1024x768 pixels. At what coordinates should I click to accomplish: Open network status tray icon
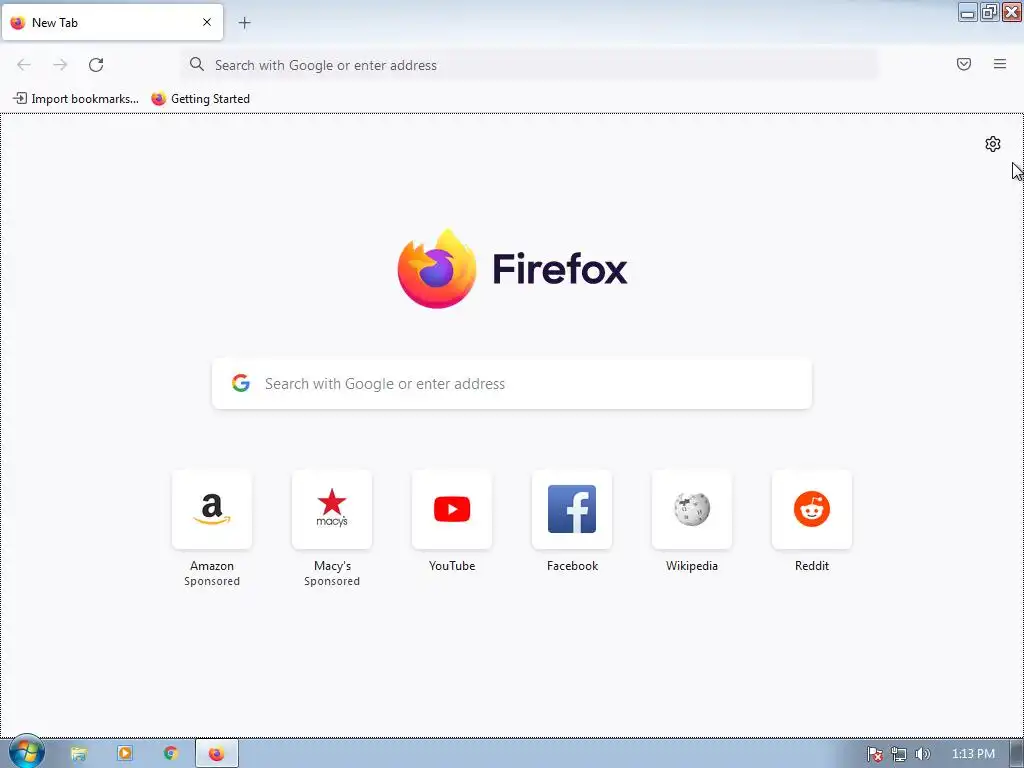(899, 754)
